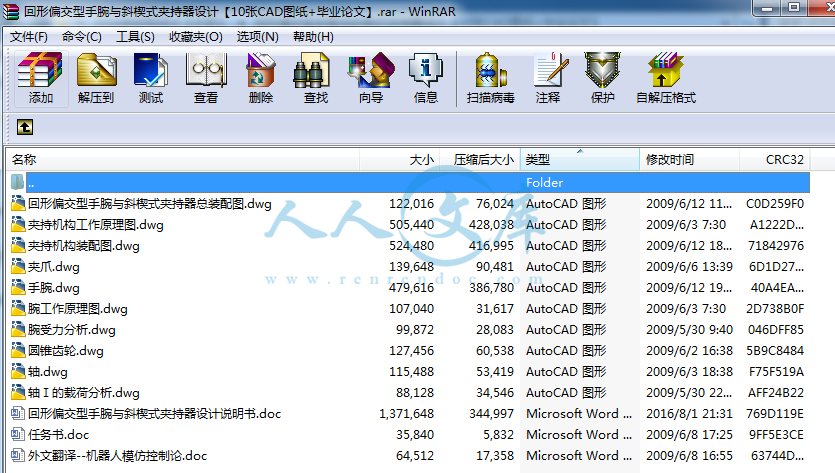Open the 收藏夹(O) menu
835x473 pixels.
195,37
